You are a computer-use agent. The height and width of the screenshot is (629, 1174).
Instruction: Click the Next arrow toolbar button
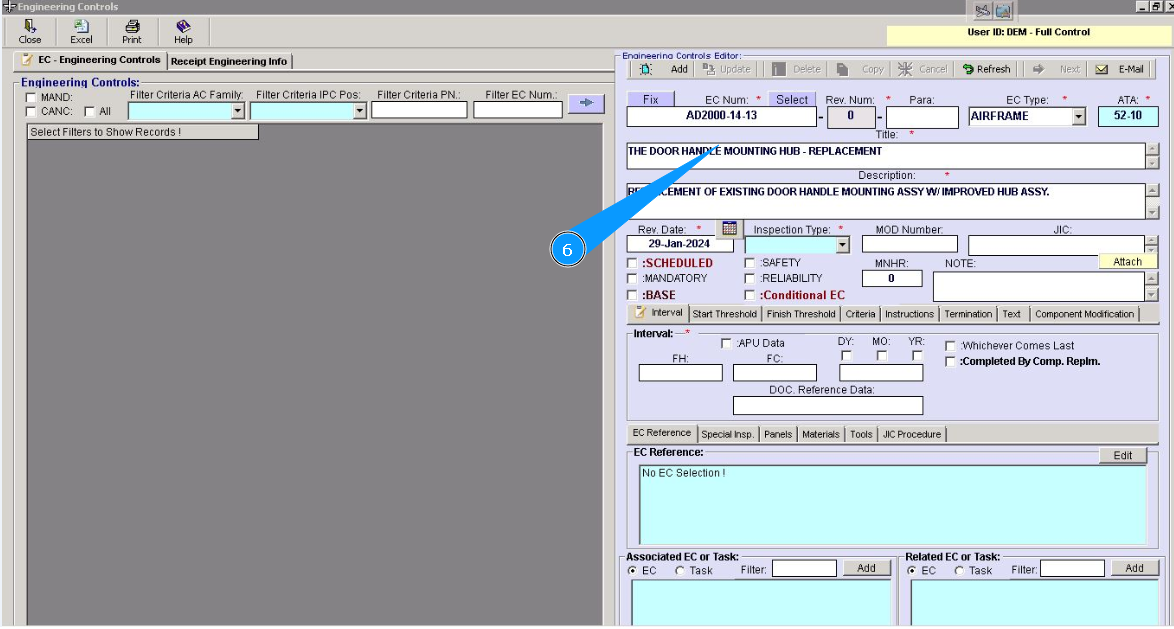[x=1056, y=69]
